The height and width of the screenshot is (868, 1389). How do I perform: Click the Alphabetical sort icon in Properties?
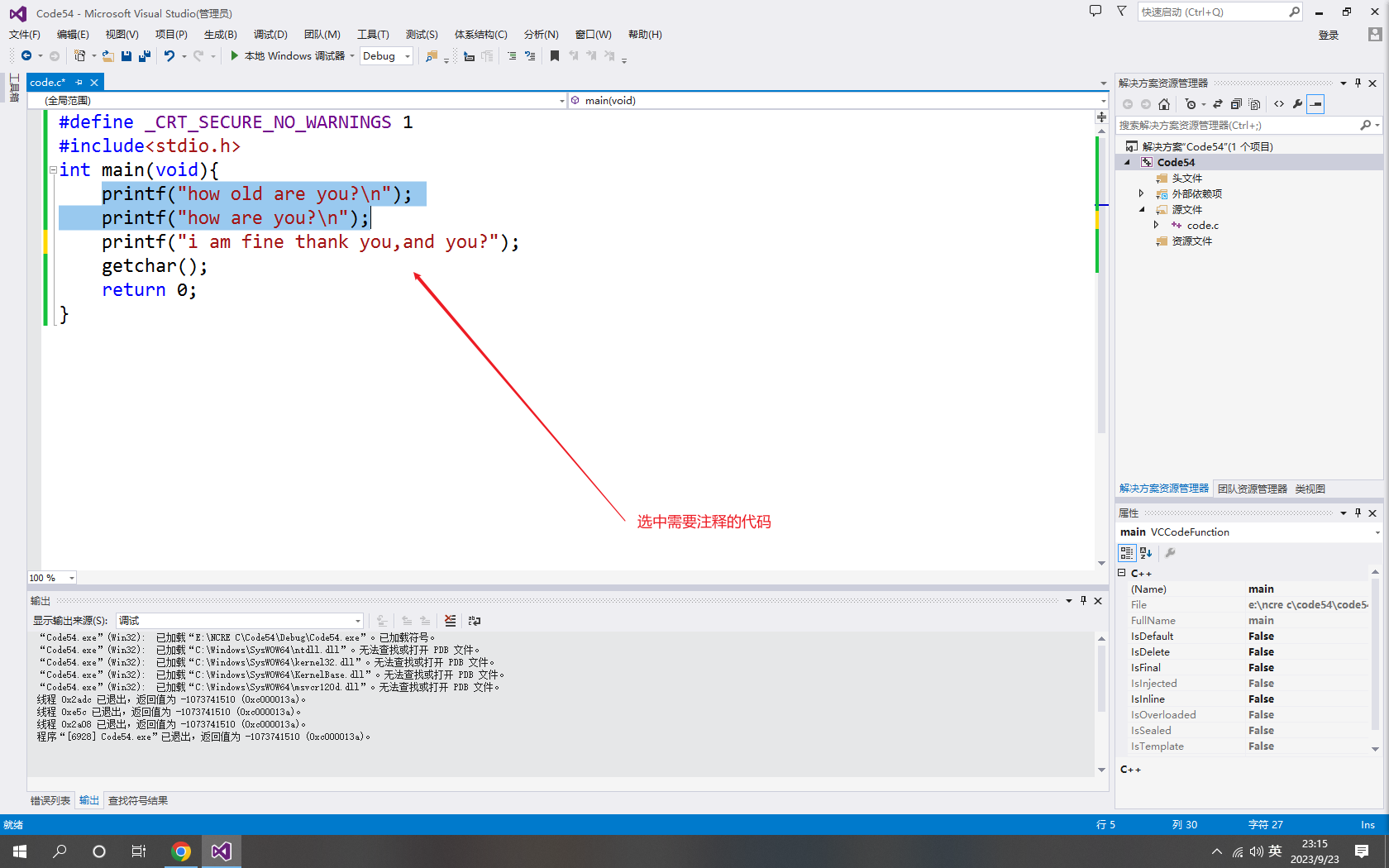(1146, 553)
